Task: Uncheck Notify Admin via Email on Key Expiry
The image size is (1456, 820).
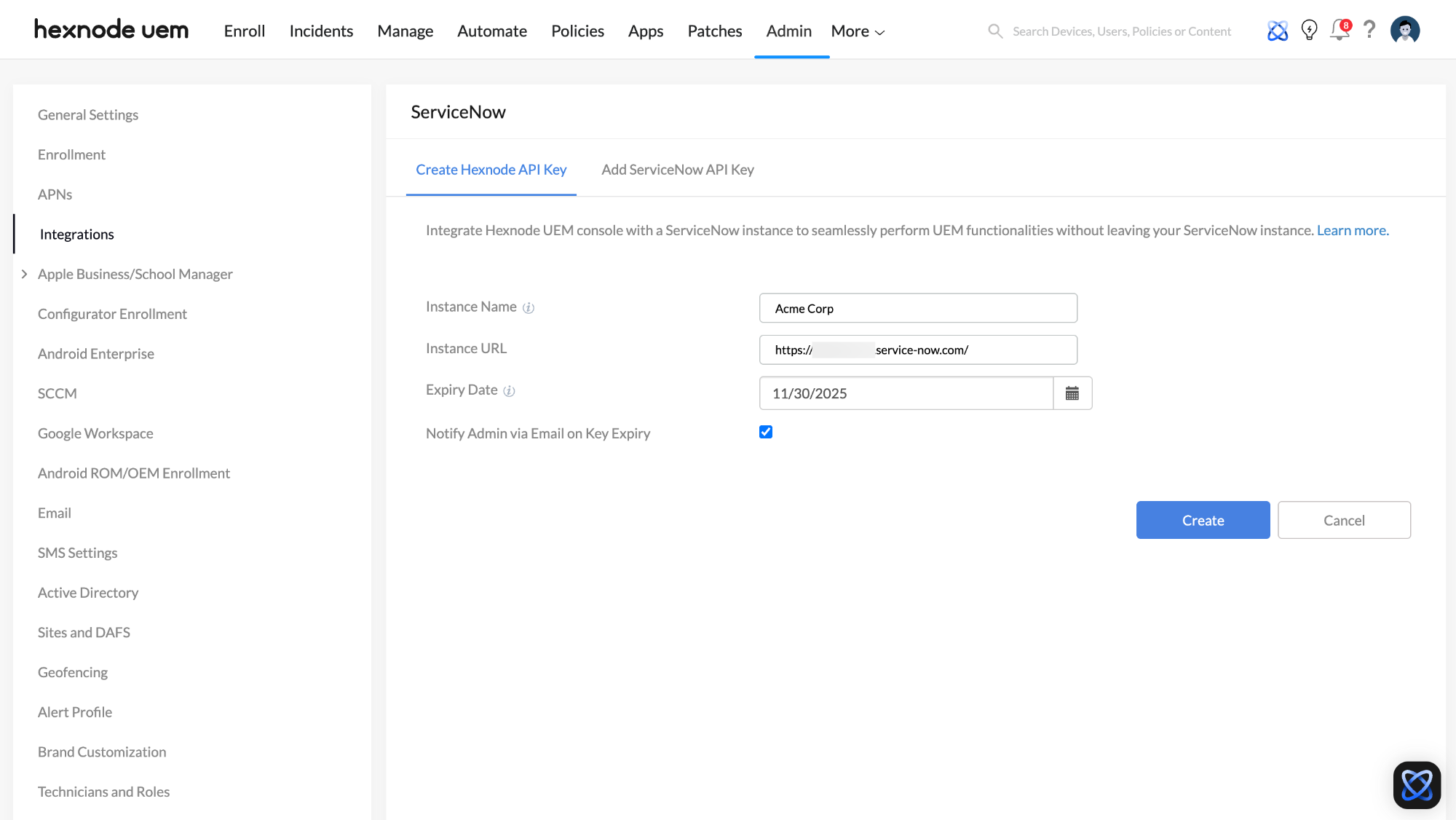Action: point(766,432)
